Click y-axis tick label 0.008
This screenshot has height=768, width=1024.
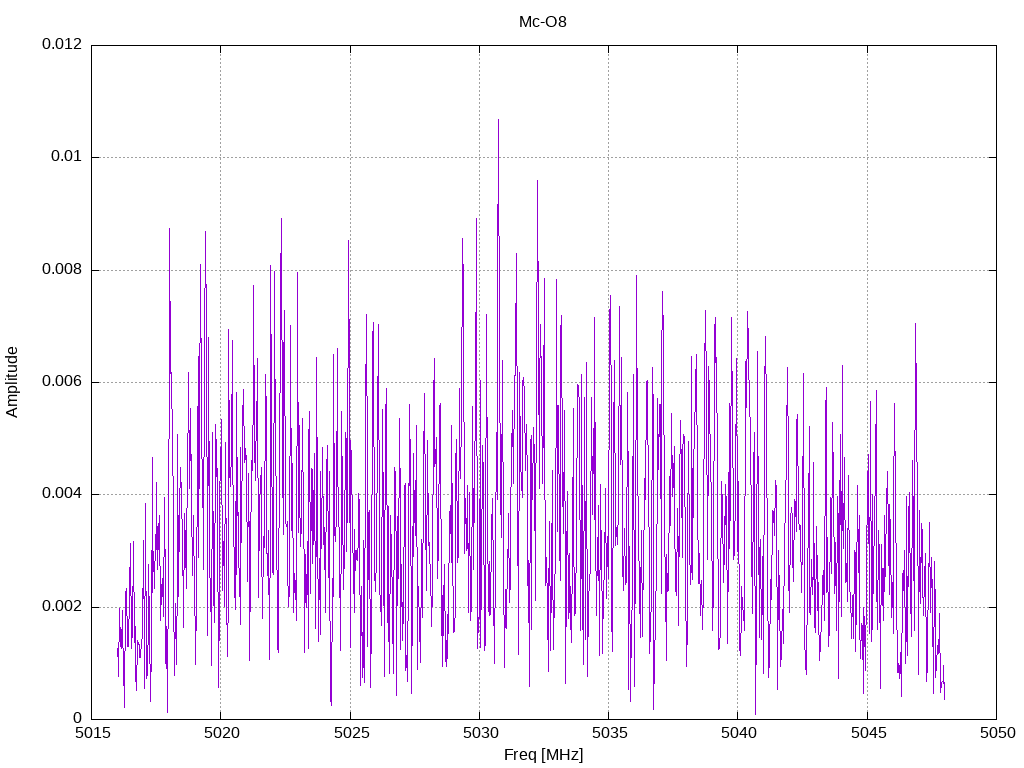tap(62, 269)
